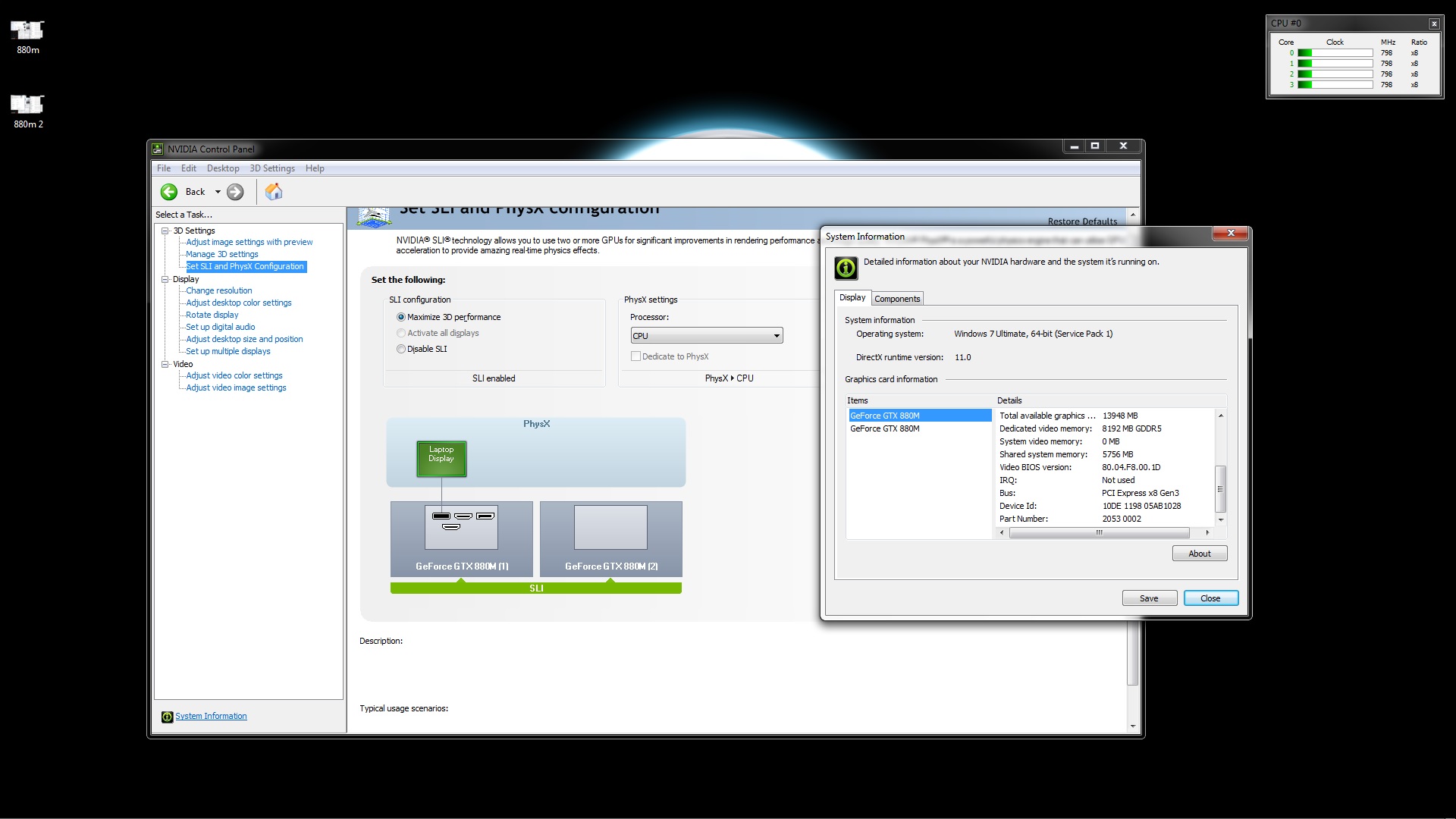Viewport: 1456px width, 819px height.
Task: Click Restore Defaults link
Action: pos(1082,221)
